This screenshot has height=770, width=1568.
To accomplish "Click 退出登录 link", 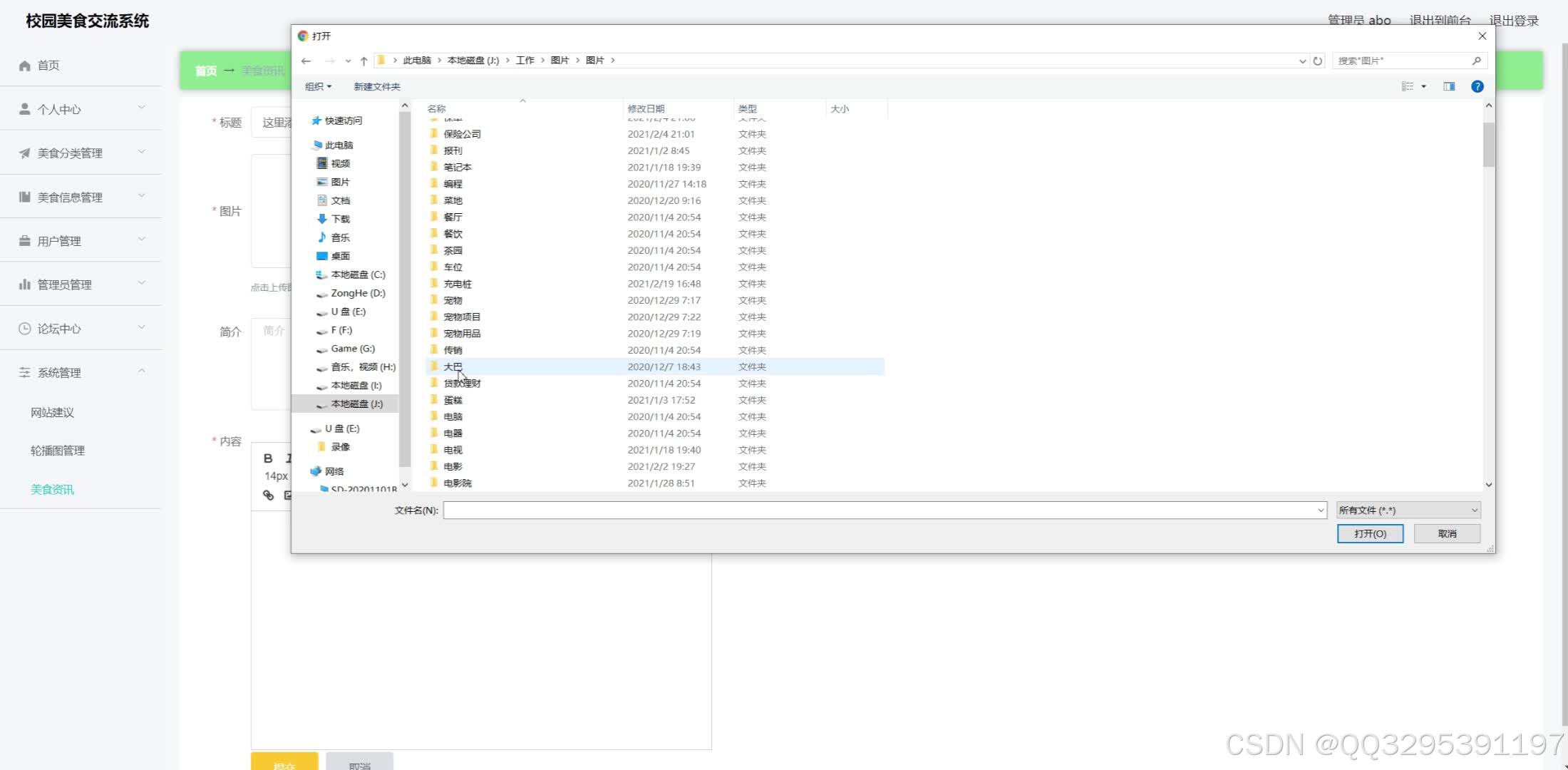I will click(x=1514, y=21).
